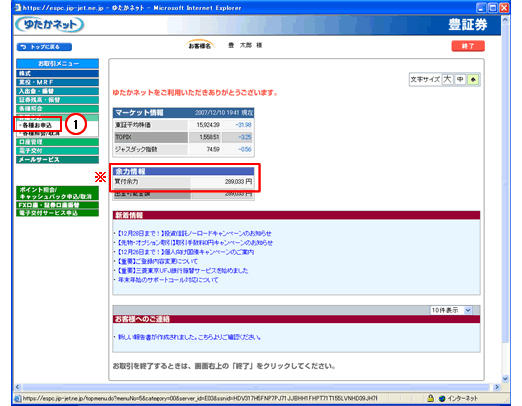Click horizontal scrollbar right arrow

(497, 387)
